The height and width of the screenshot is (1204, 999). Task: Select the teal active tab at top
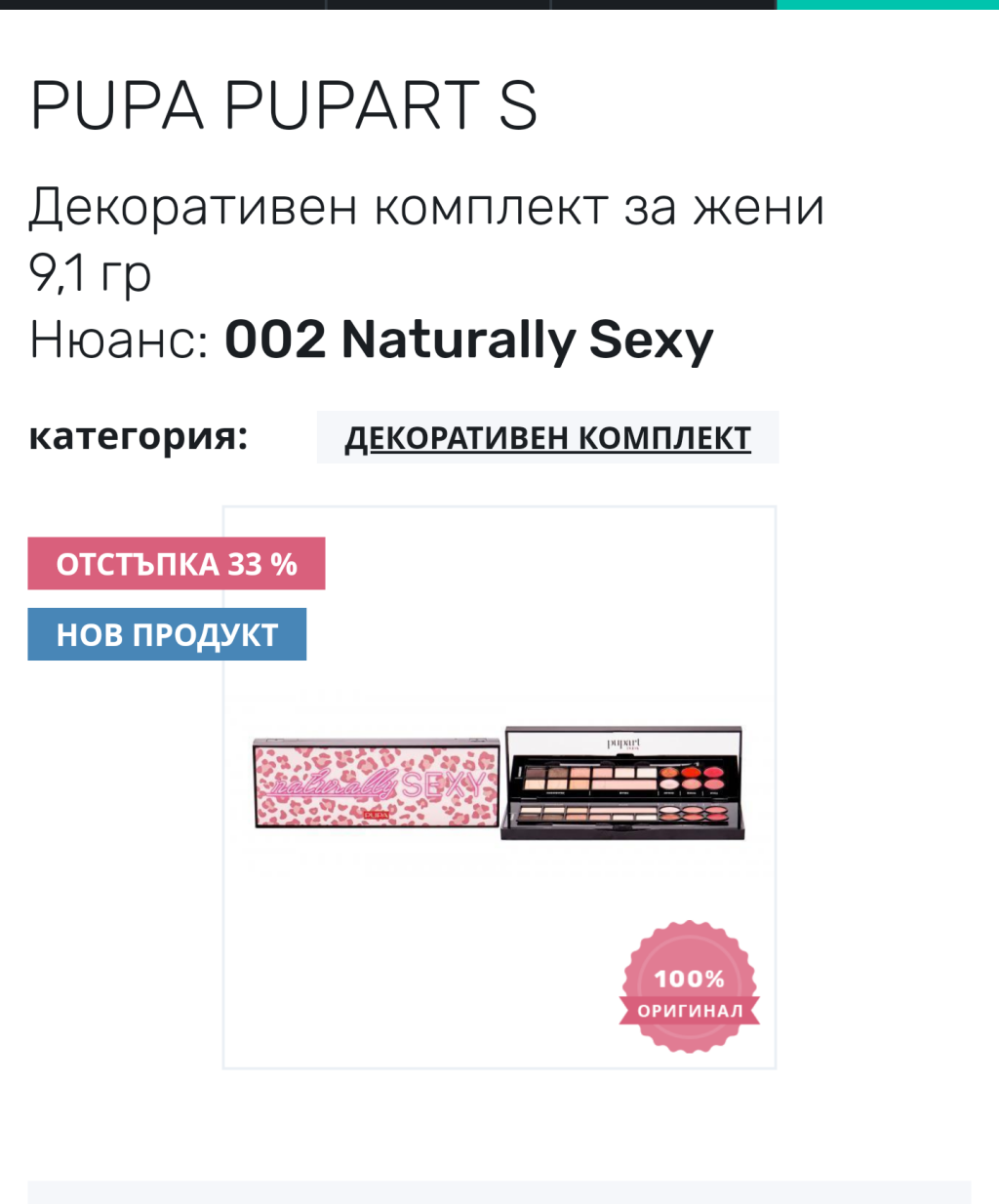coord(888,5)
